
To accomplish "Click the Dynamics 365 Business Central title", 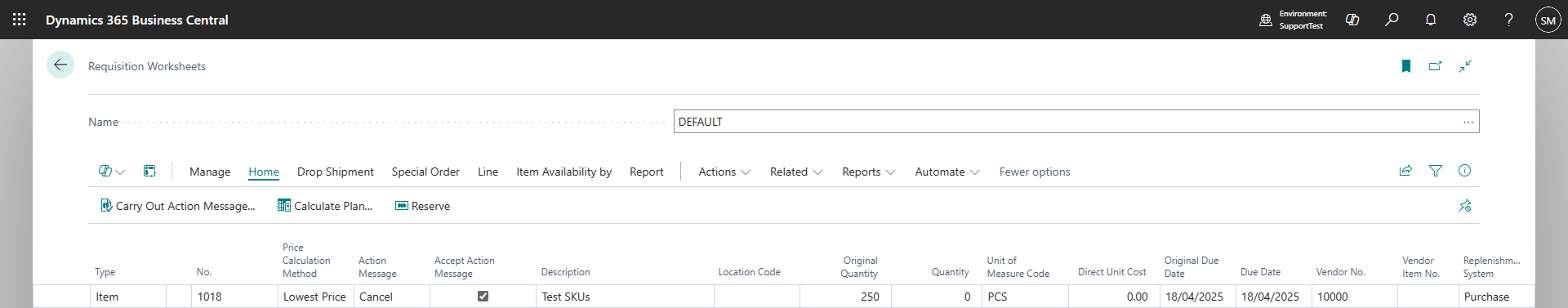I will tap(137, 20).
